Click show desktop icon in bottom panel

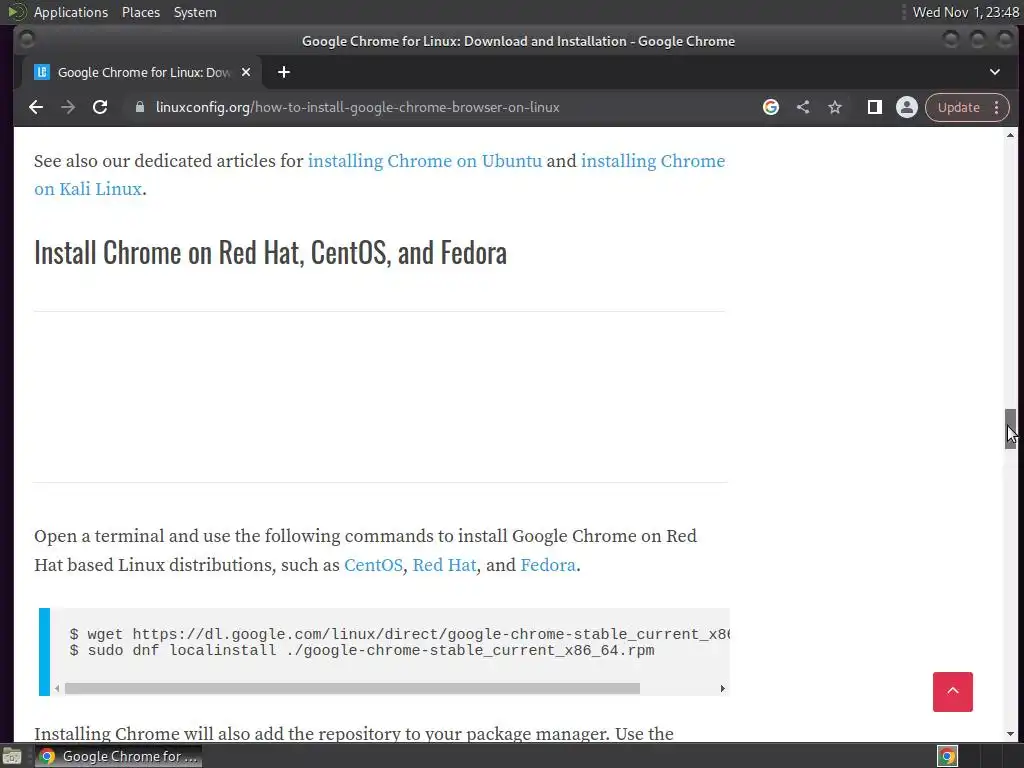tap(12, 756)
